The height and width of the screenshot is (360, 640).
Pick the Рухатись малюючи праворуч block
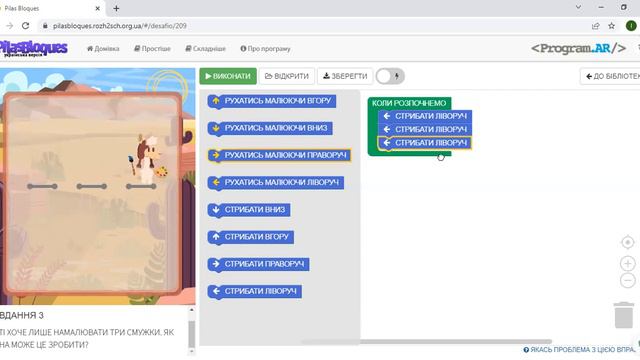(279, 155)
